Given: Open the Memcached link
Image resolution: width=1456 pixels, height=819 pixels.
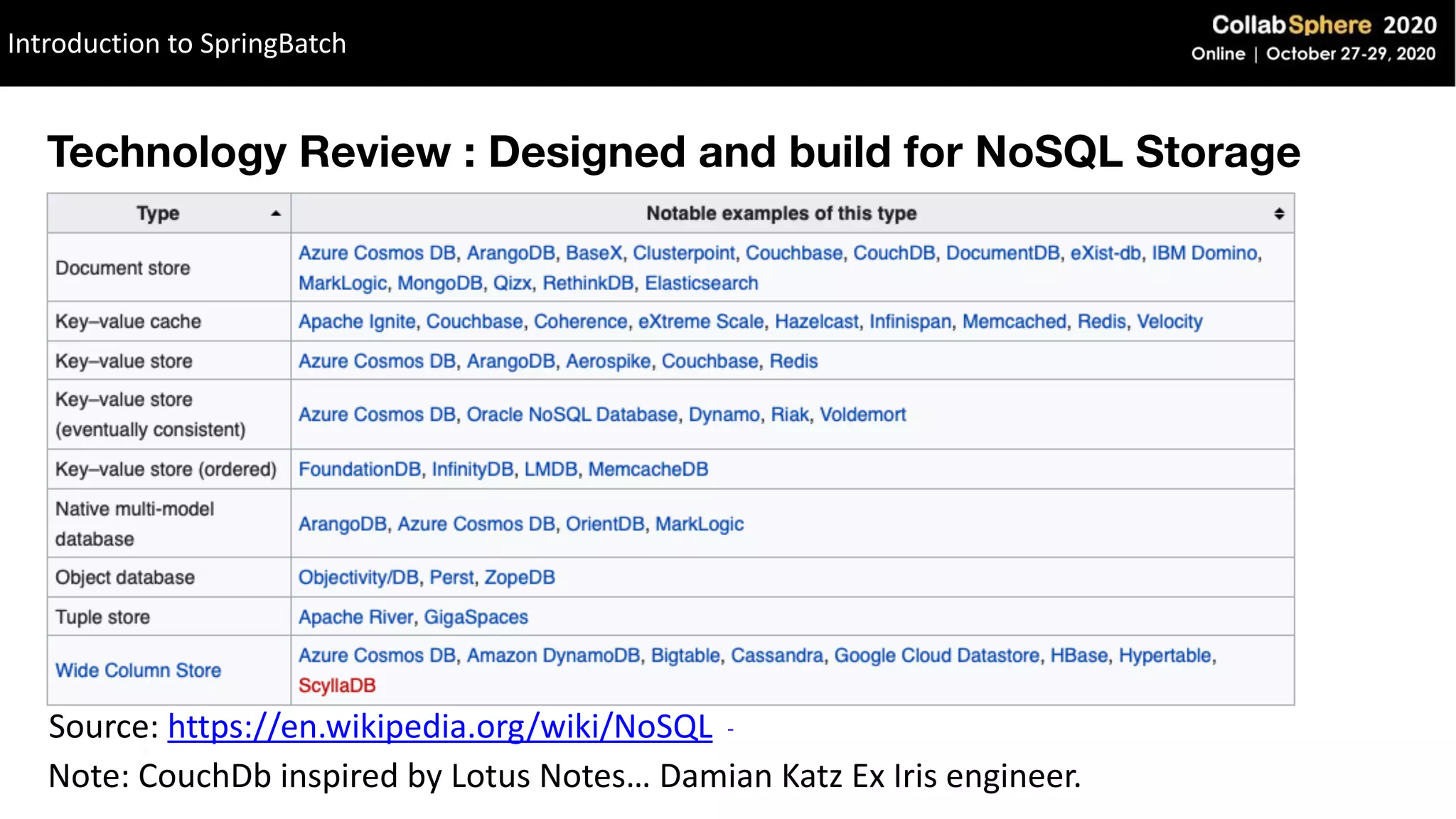Looking at the screenshot, I should click(x=1015, y=321).
